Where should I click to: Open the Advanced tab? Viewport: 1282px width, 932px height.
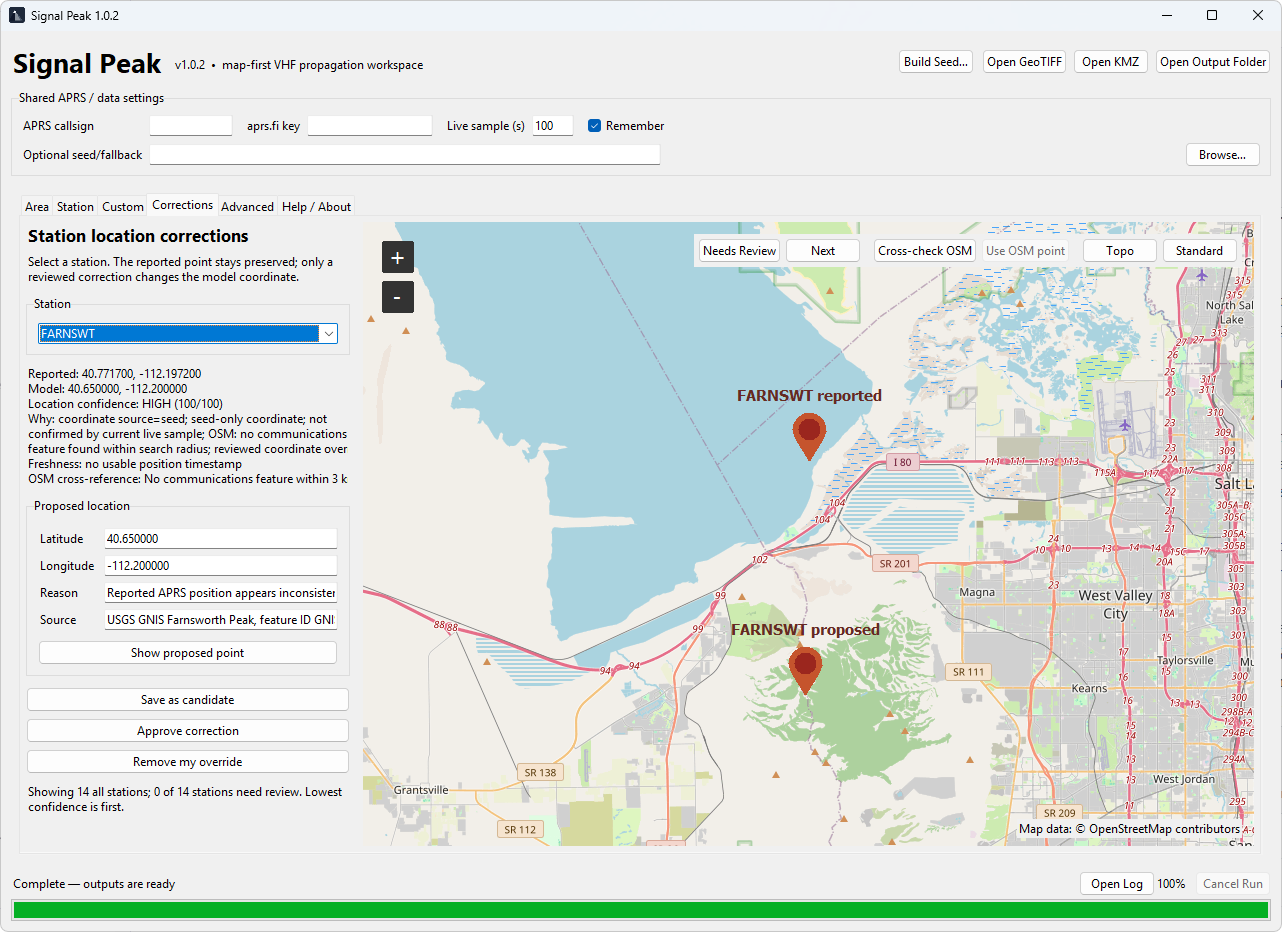click(247, 207)
